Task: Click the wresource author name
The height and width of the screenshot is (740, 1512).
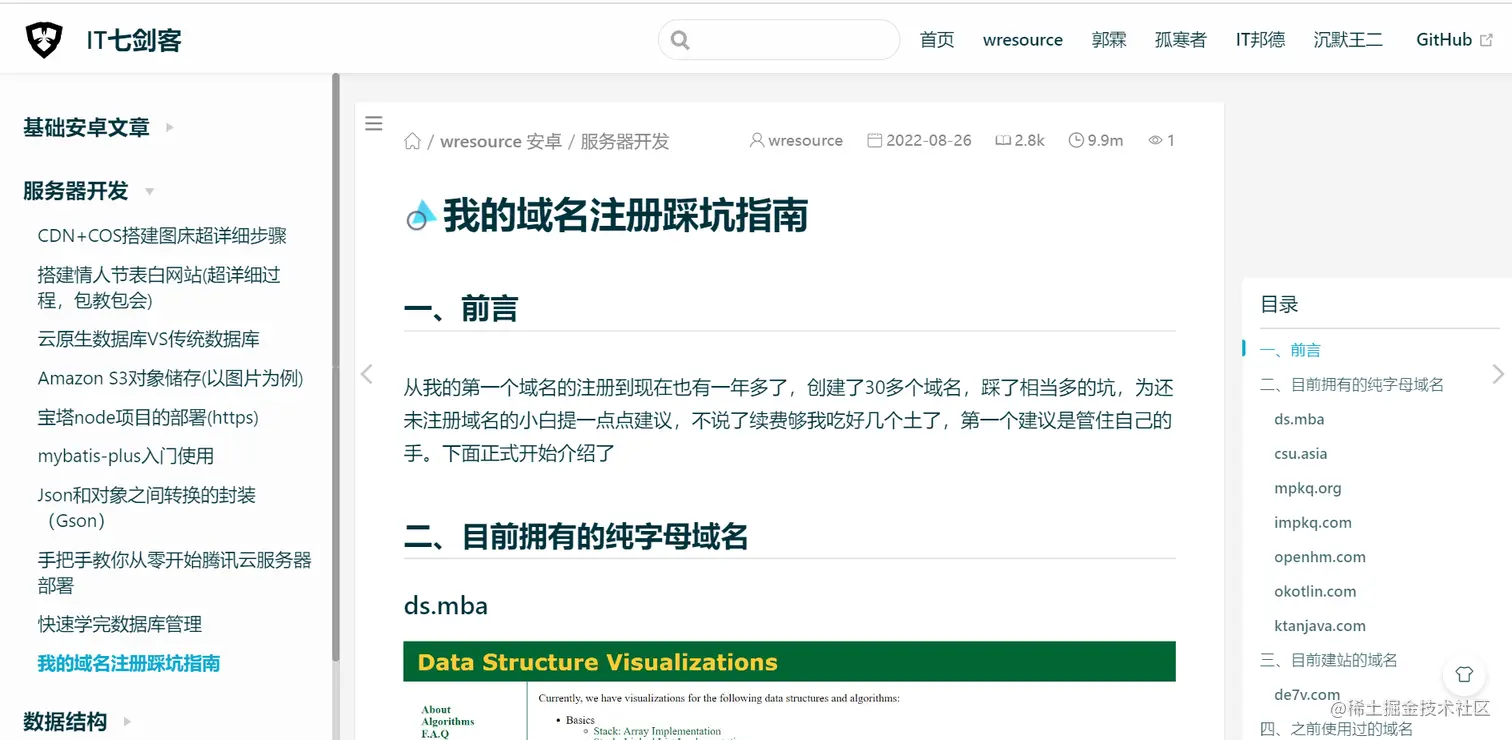Action: (805, 141)
